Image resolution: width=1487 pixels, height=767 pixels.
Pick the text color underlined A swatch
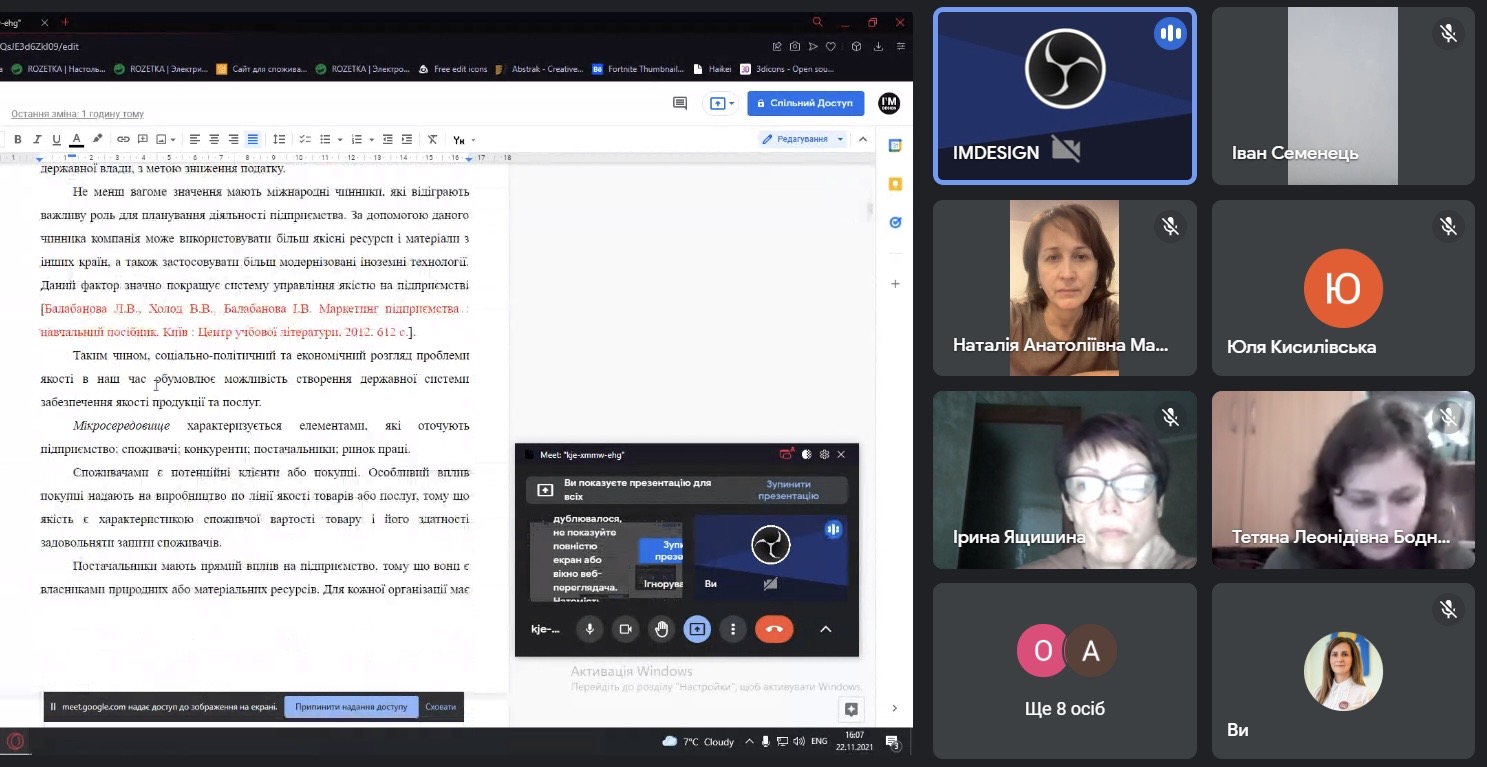76,139
